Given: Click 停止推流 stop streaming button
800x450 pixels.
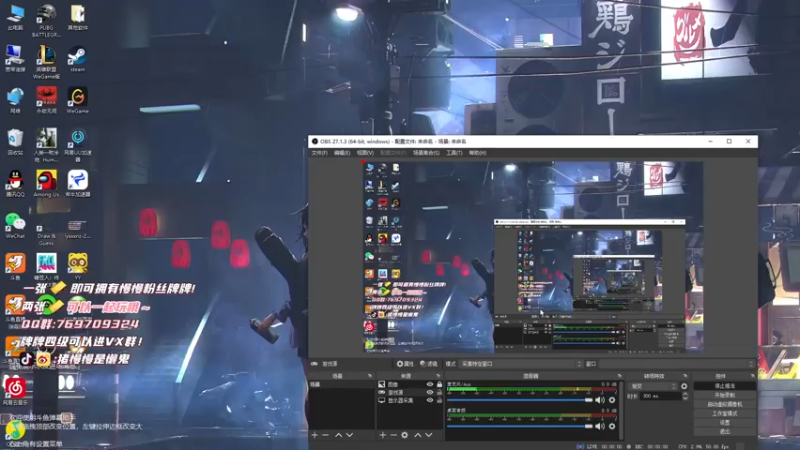Looking at the screenshot, I should tap(724, 386).
